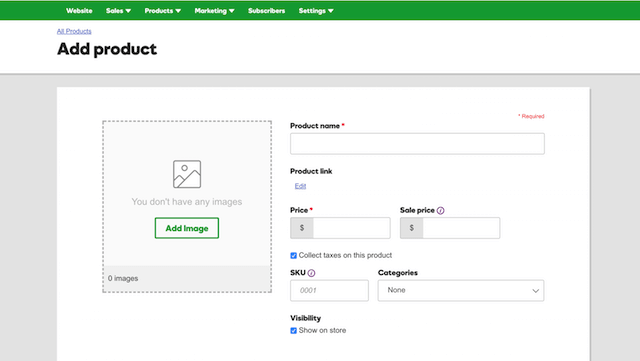
Task: Click the Visibility label
Action: (305, 318)
